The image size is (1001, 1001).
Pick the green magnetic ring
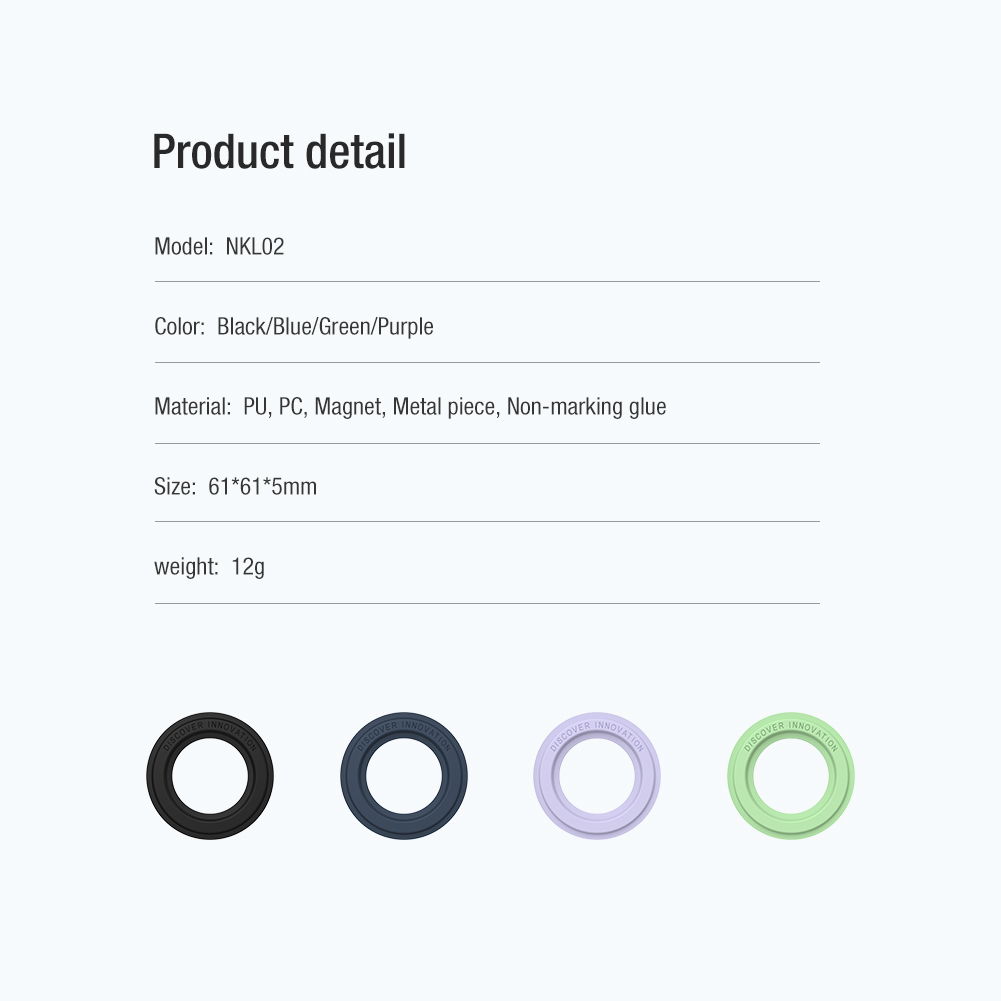pos(791,776)
